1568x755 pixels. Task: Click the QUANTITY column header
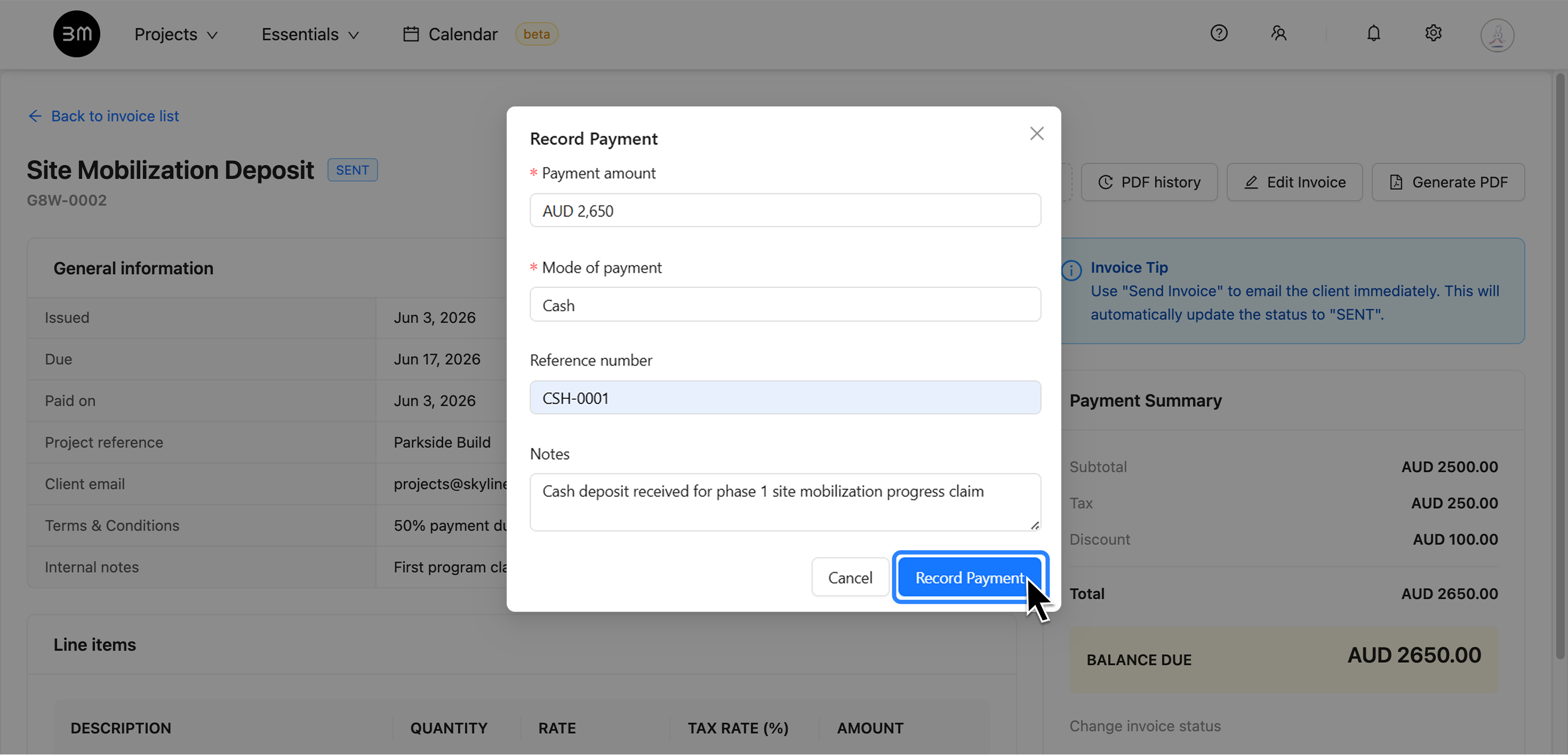[449, 728]
